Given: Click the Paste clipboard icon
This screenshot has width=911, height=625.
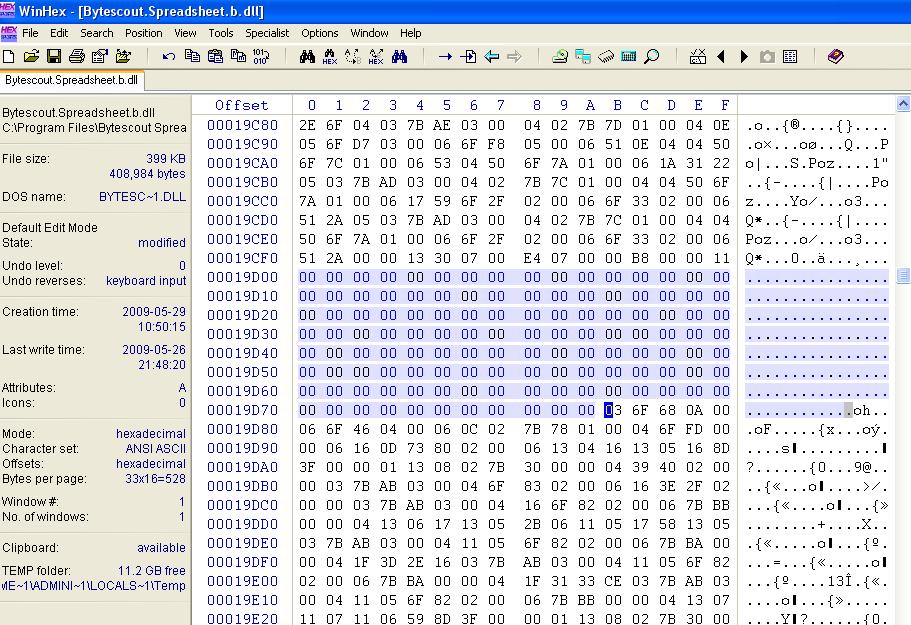Looking at the screenshot, I should pos(216,56).
